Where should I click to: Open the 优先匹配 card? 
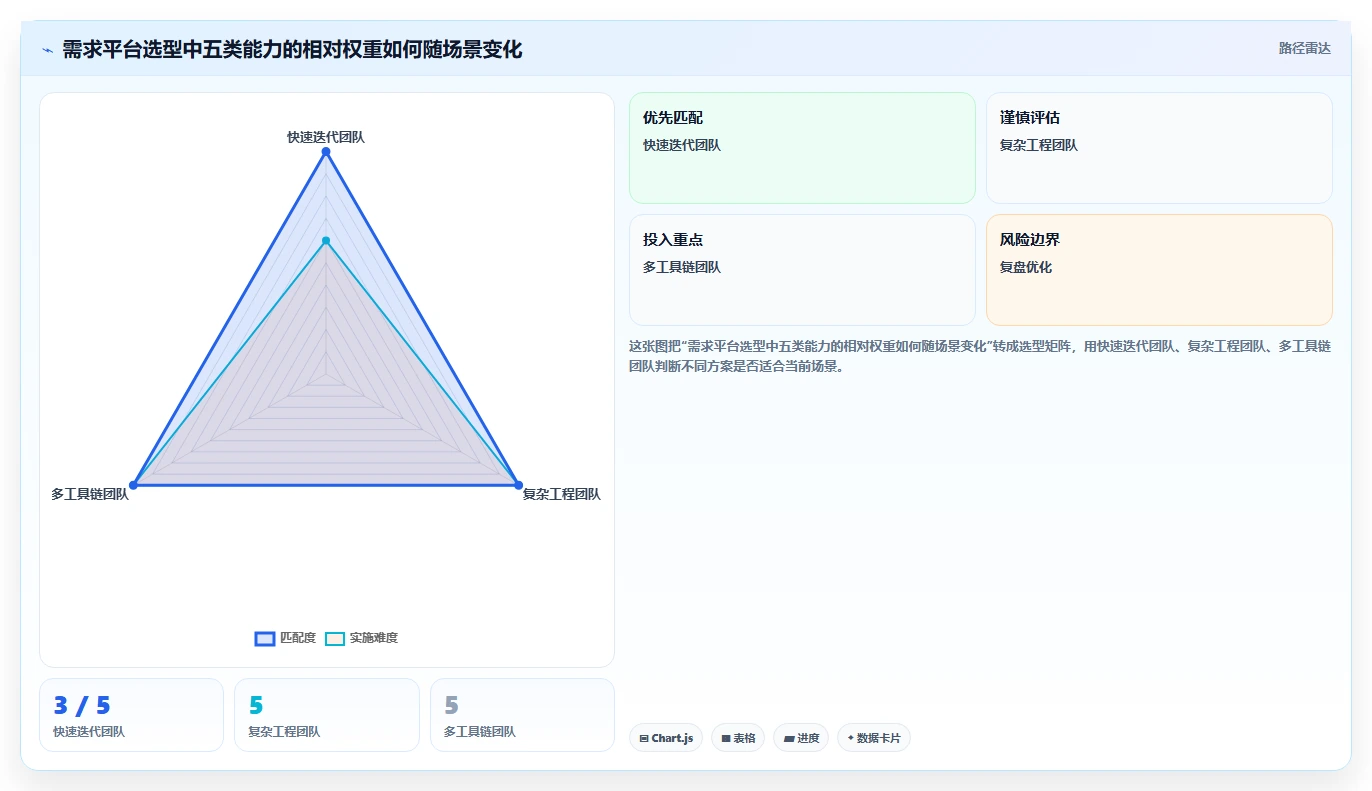coord(802,148)
